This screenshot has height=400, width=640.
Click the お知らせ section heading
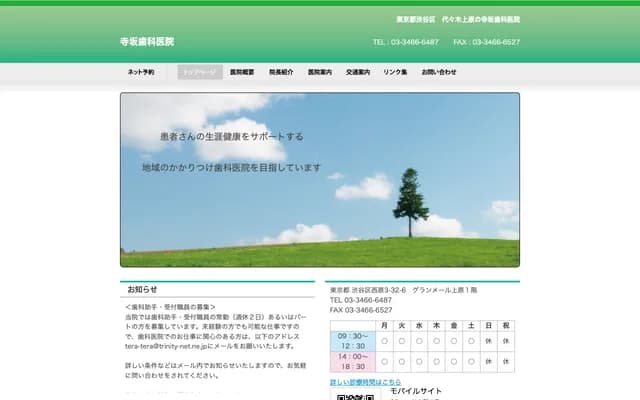click(x=142, y=289)
